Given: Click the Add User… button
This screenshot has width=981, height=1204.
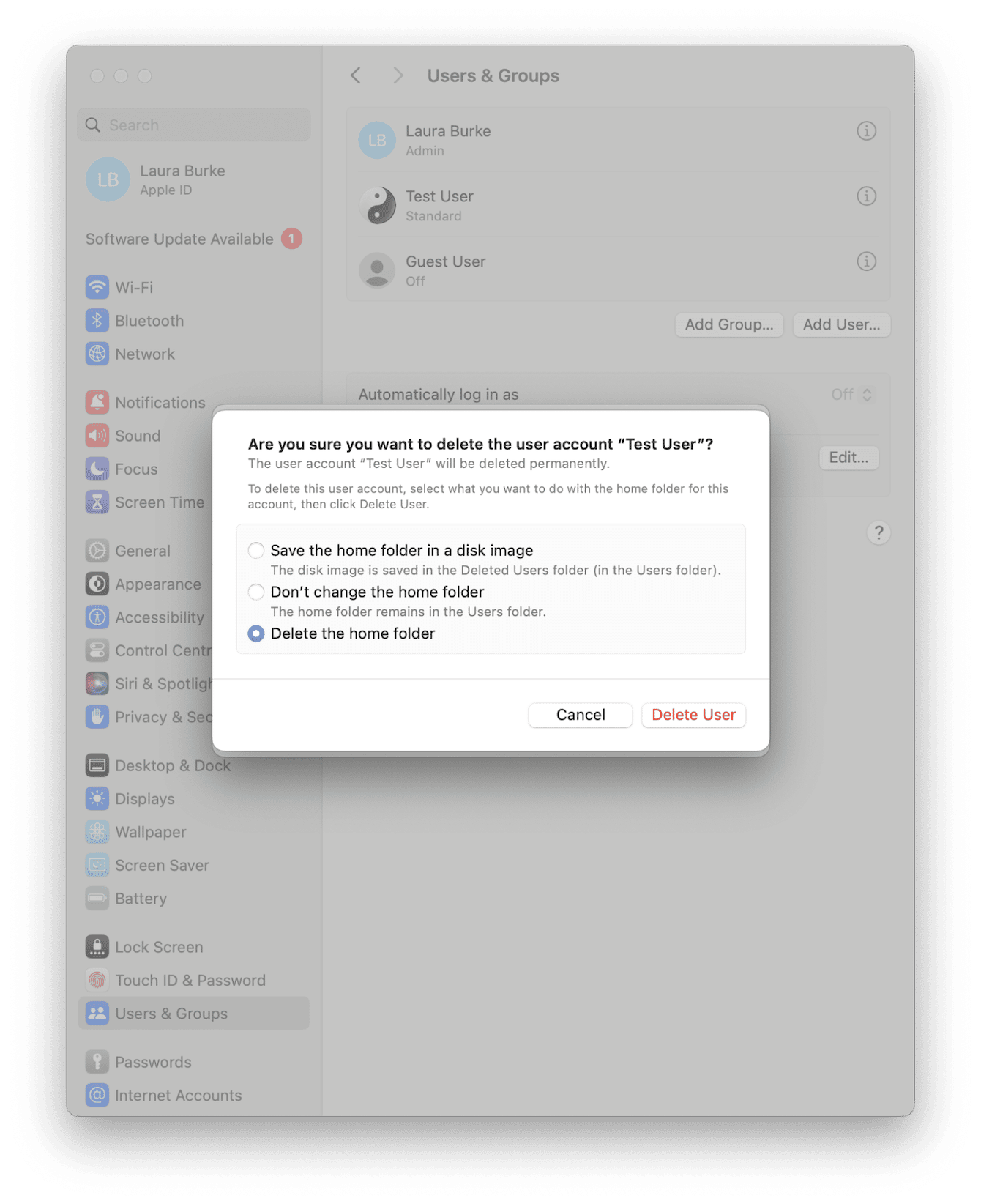Looking at the screenshot, I should (841, 324).
